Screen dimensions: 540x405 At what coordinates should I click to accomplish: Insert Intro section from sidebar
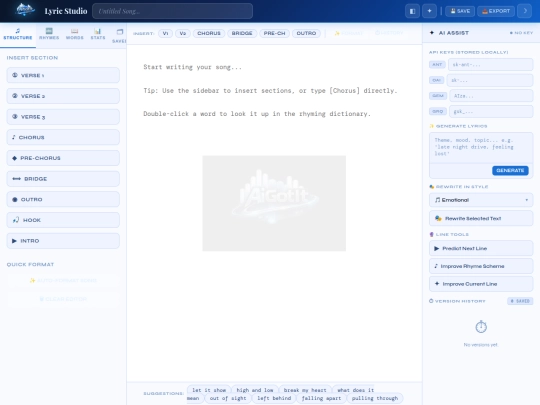(63, 241)
